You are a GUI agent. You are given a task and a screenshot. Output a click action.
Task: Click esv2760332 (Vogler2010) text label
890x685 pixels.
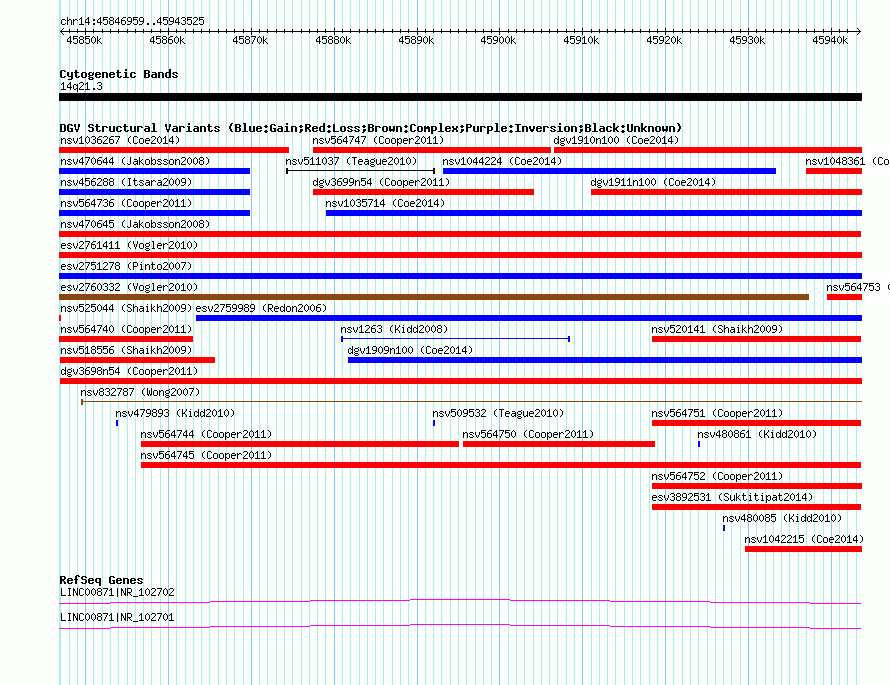coord(129,287)
